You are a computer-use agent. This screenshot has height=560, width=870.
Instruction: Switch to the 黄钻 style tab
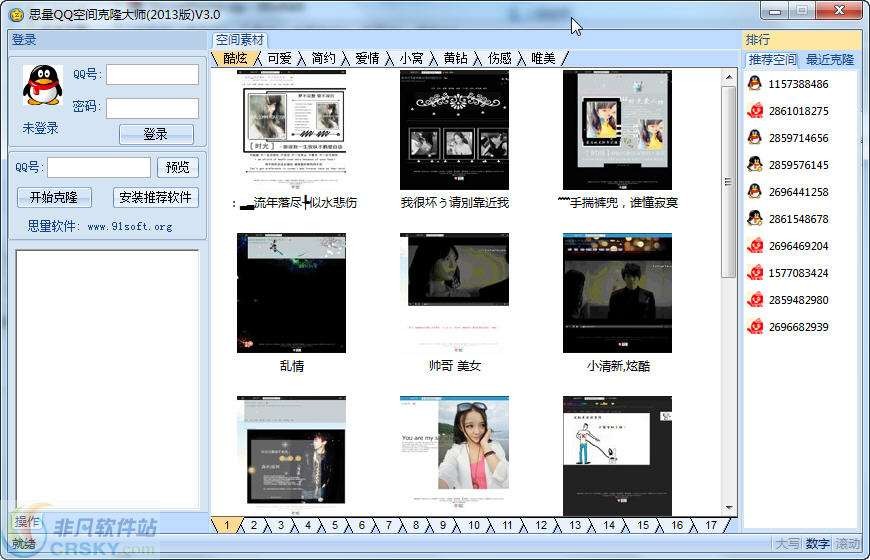click(x=455, y=58)
